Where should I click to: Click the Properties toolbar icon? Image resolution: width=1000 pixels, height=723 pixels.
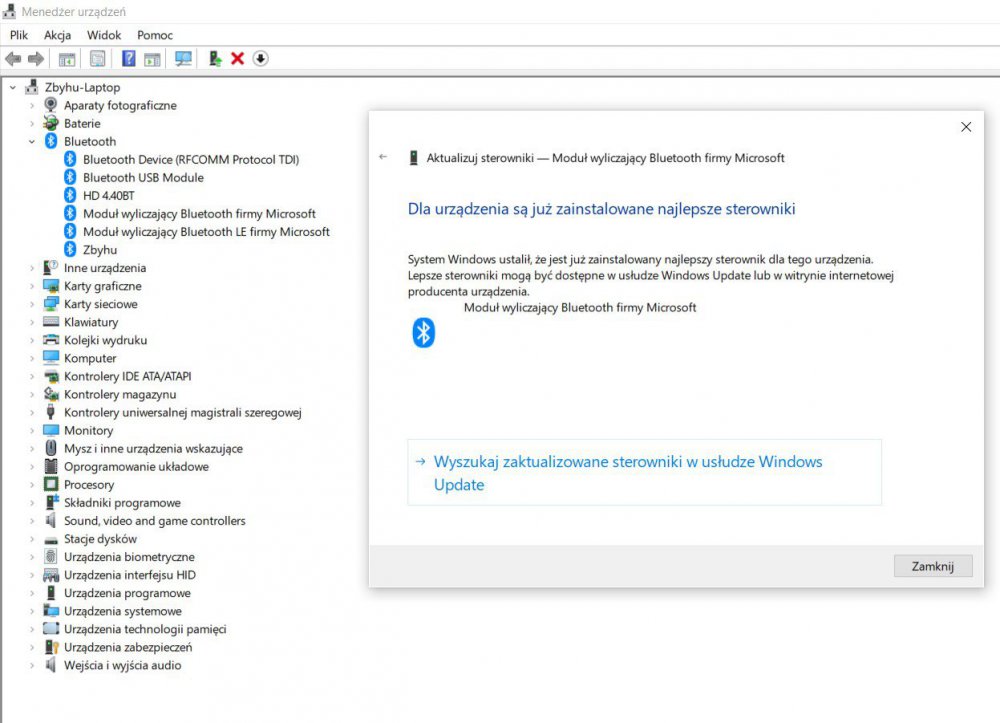click(98, 59)
